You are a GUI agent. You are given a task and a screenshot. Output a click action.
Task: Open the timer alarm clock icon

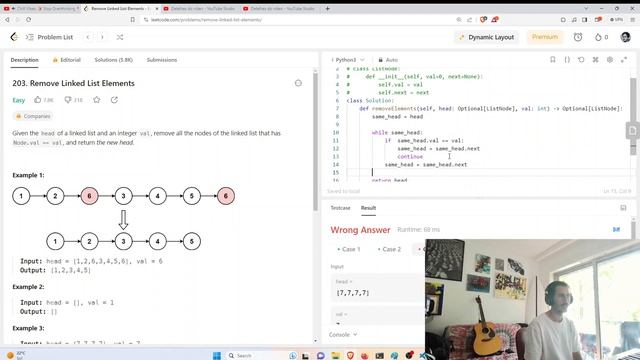(578, 37)
